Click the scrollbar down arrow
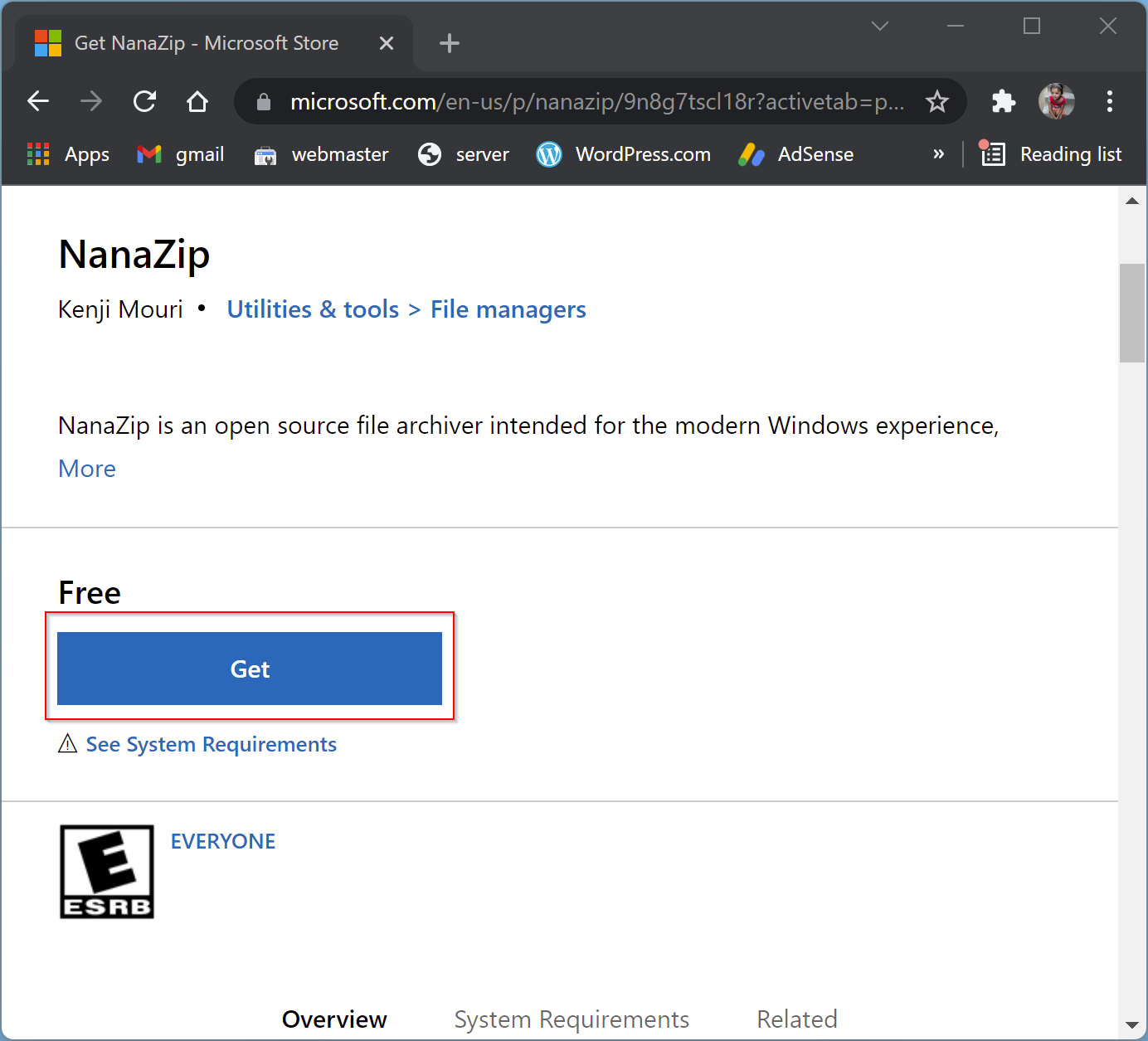The image size is (1148, 1041). 1132,1025
